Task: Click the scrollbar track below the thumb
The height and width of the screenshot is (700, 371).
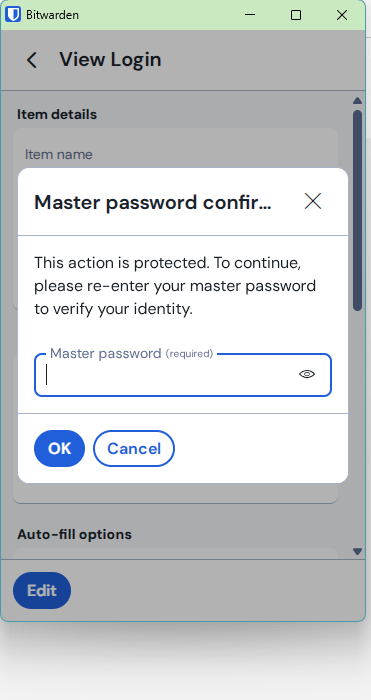Action: [357, 429]
